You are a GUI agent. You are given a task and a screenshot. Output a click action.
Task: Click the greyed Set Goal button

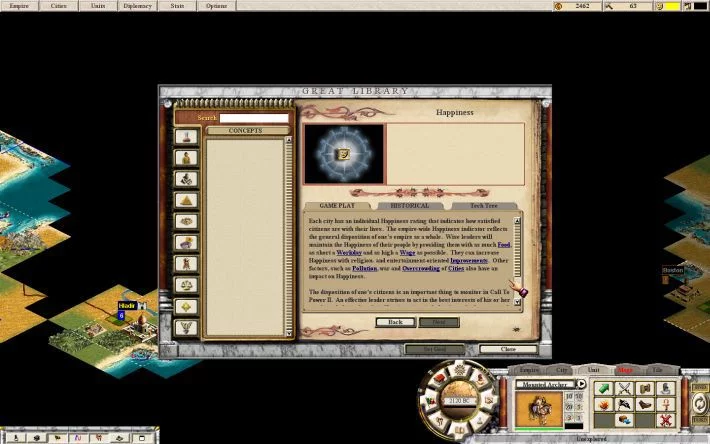pyautogui.click(x=435, y=349)
